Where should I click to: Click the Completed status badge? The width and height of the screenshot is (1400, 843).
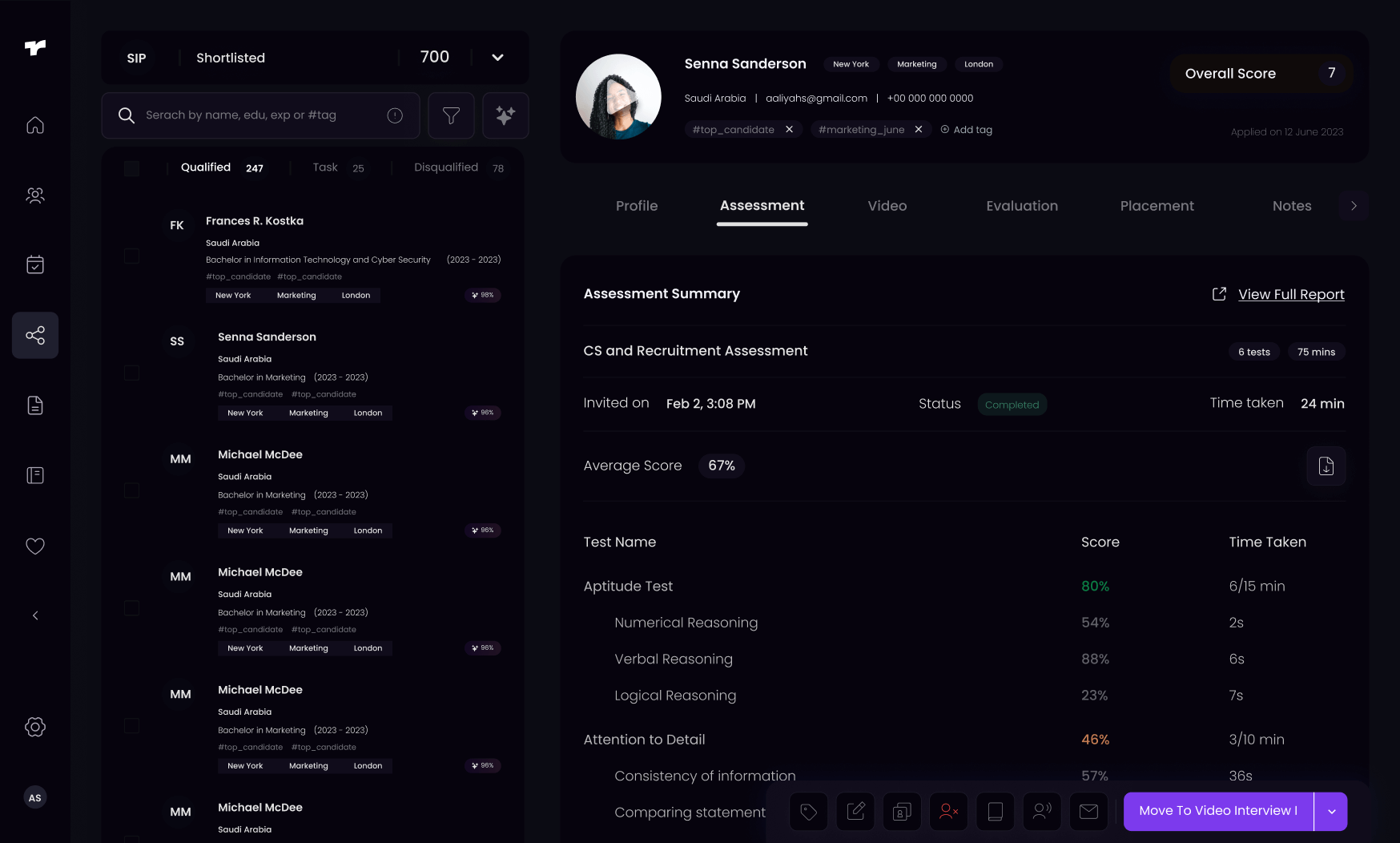[x=1012, y=405]
